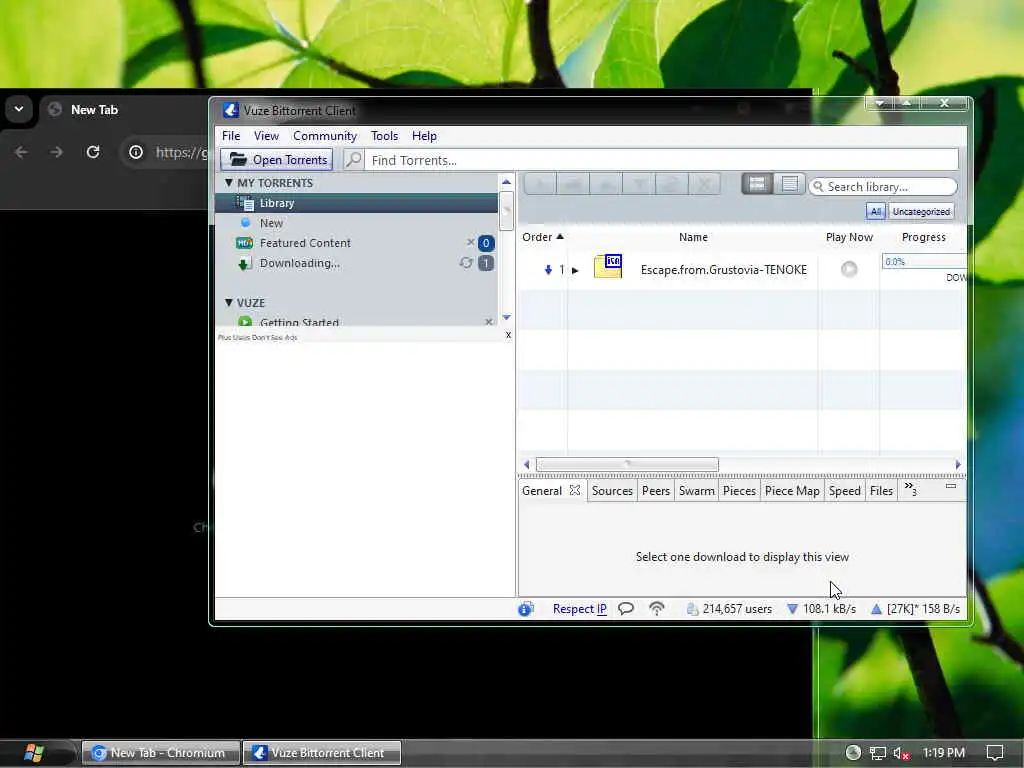Screen dimensions: 1024x768
Task: Minimize the details tab panel
Action: (x=951, y=486)
